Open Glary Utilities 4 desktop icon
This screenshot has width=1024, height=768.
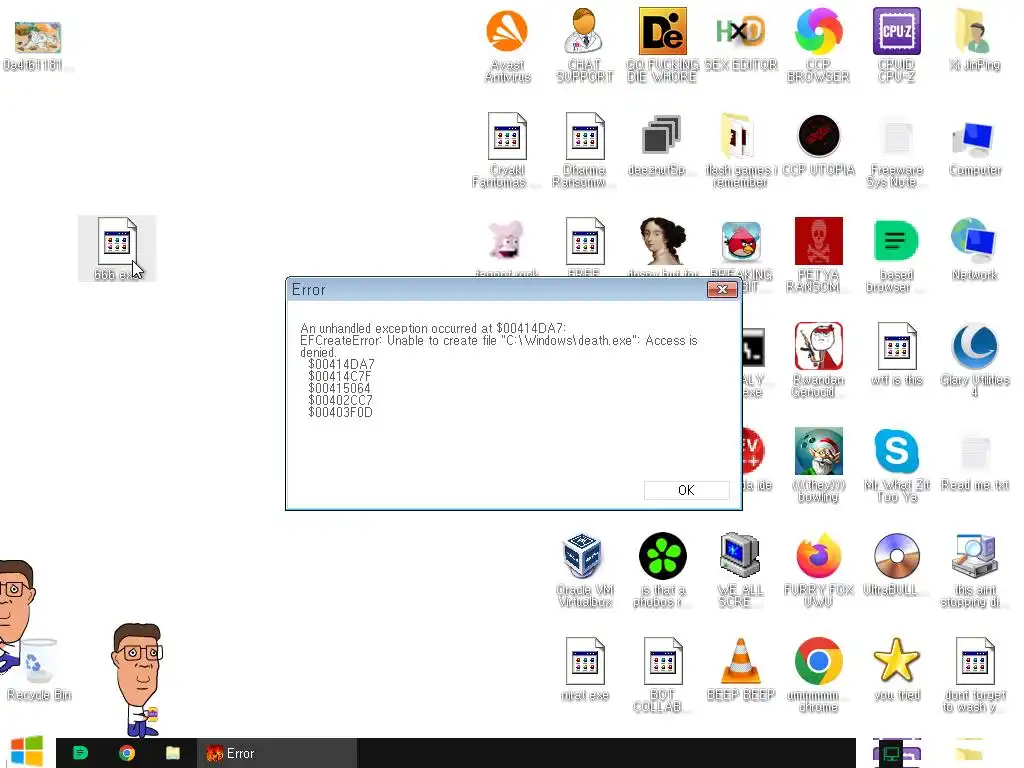pos(974,360)
